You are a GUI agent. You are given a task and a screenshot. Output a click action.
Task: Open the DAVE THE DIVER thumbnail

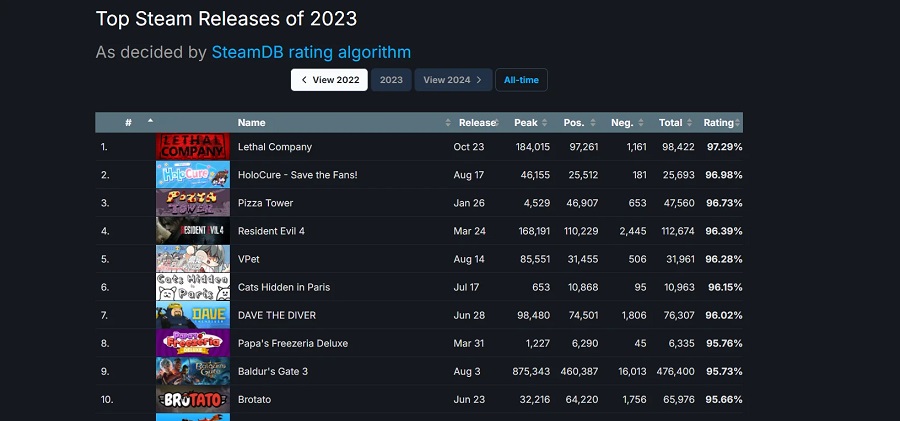tap(193, 315)
